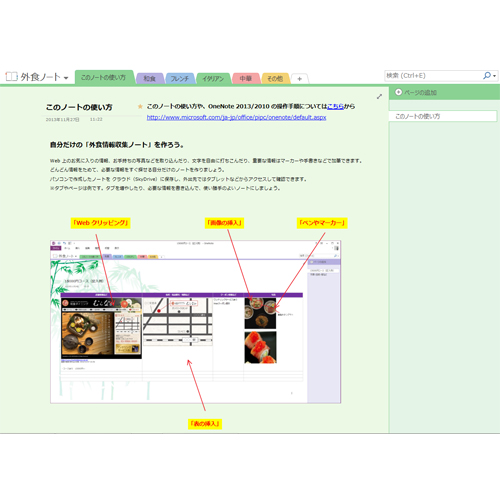Expand the full page view arrow icon
Screen dimensions: 500x500
(379, 97)
